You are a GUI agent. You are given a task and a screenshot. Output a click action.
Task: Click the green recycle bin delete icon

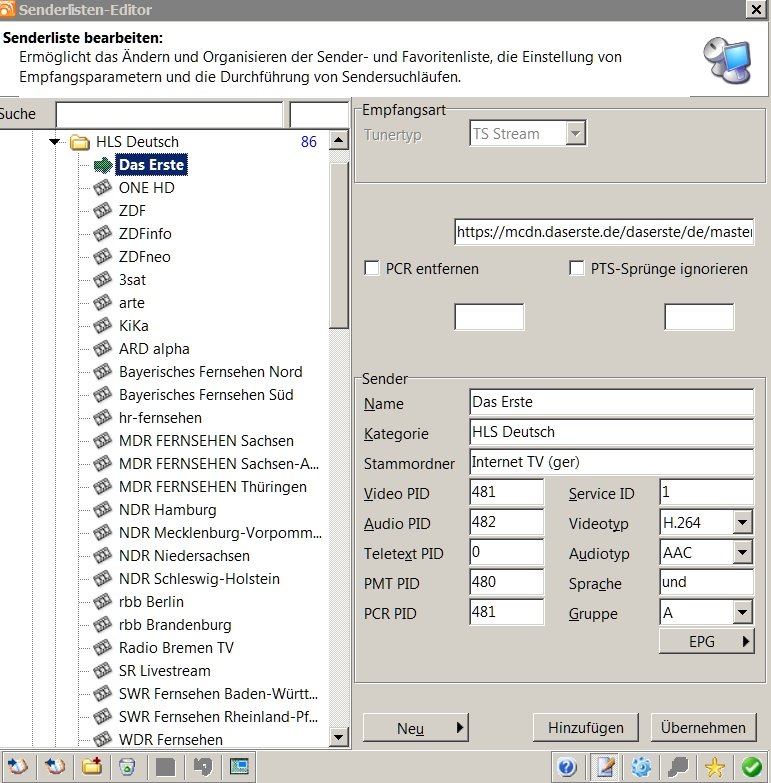(x=128, y=766)
